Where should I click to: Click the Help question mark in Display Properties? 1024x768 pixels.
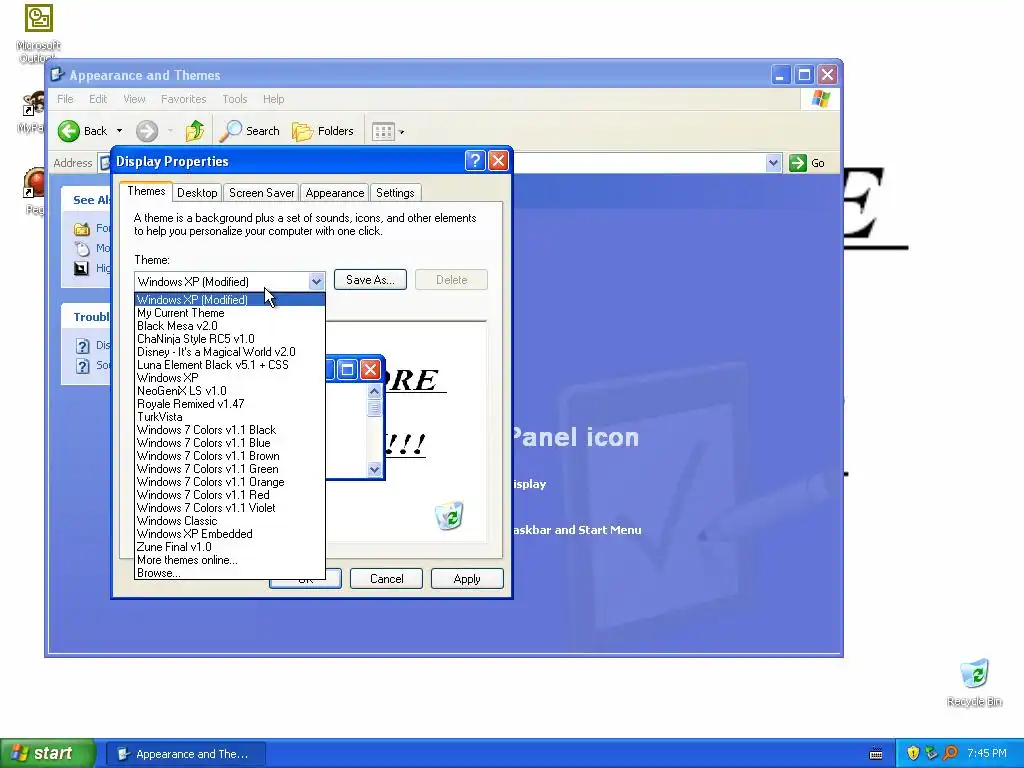click(x=475, y=161)
